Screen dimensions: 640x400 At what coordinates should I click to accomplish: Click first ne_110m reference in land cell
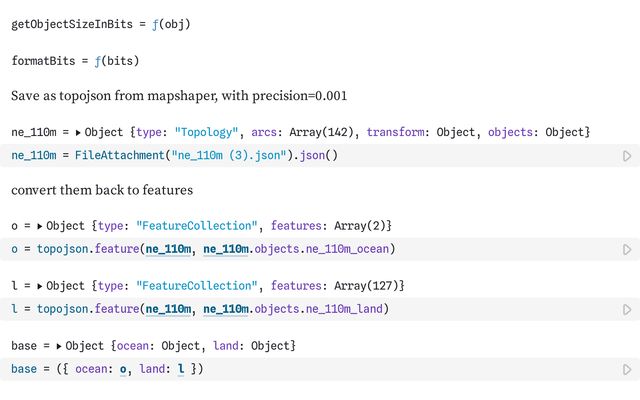point(169,310)
